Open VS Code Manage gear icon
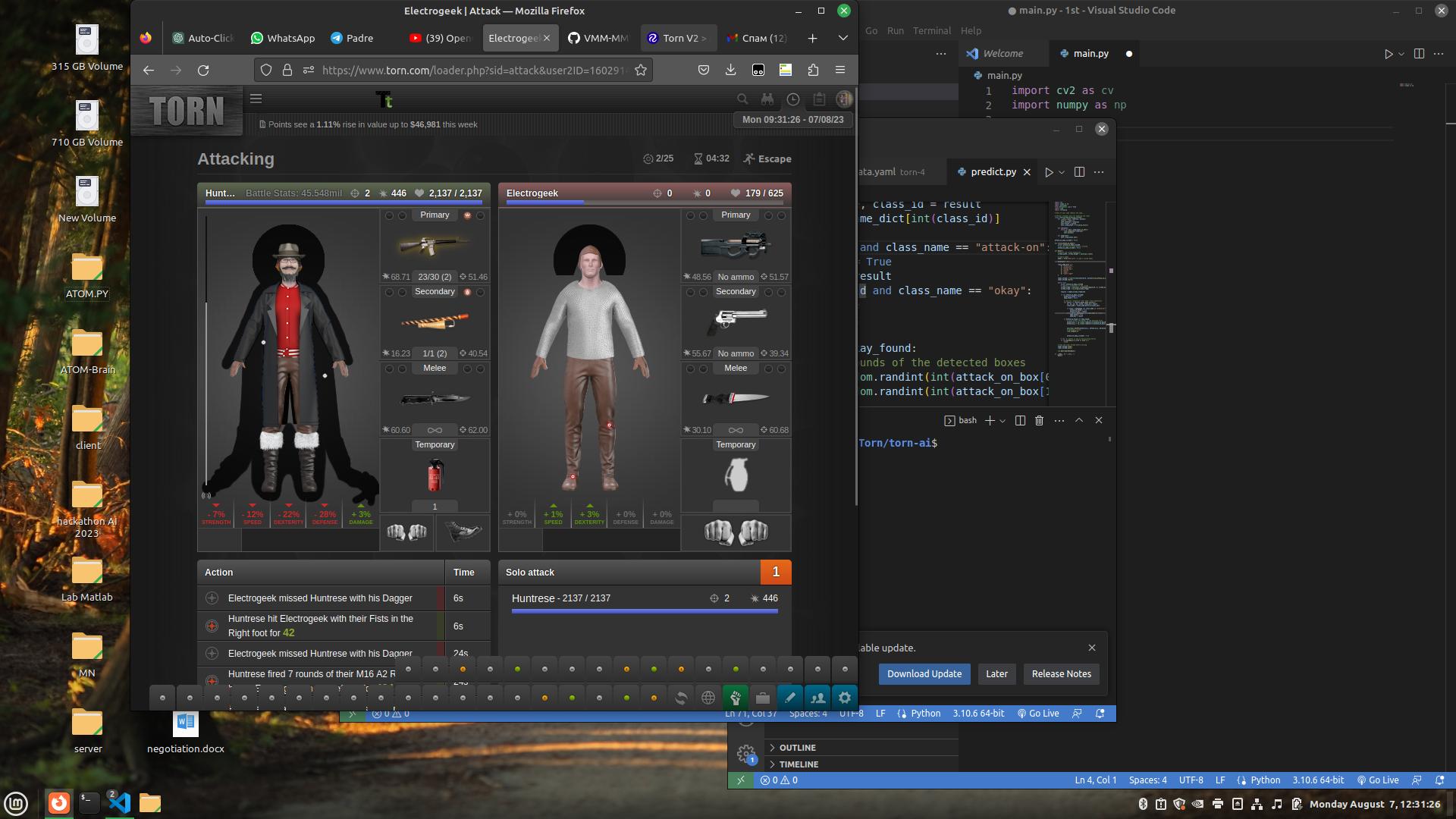 (x=746, y=754)
